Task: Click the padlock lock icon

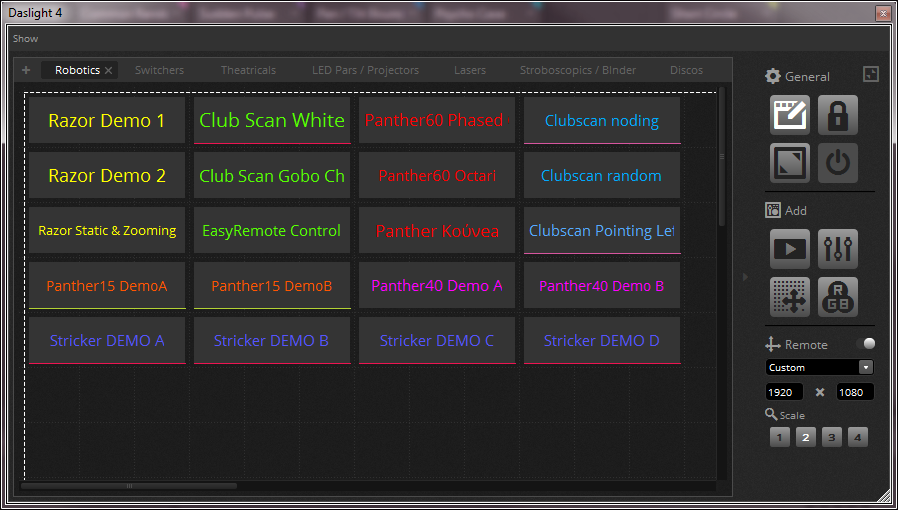Action: point(838,115)
